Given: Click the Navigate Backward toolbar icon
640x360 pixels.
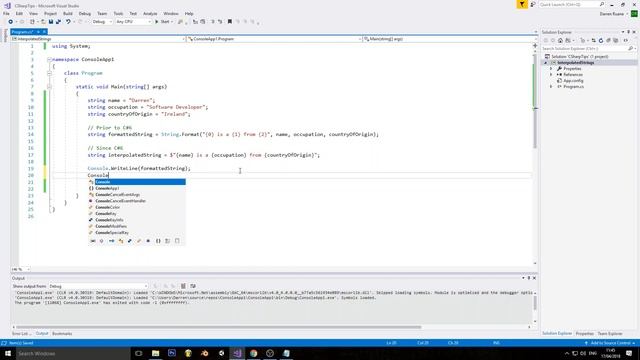Looking at the screenshot, I should [x=11, y=22].
